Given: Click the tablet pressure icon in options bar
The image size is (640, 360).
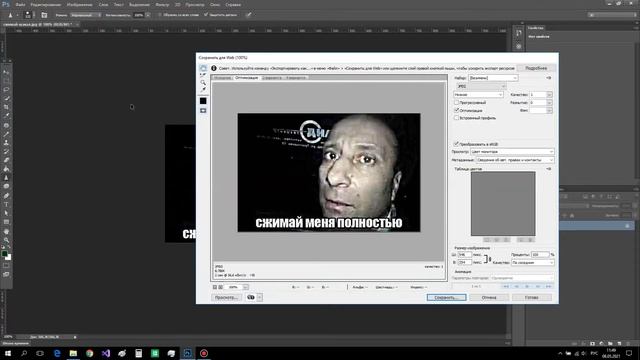Looking at the screenshot, I should (249, 15).
